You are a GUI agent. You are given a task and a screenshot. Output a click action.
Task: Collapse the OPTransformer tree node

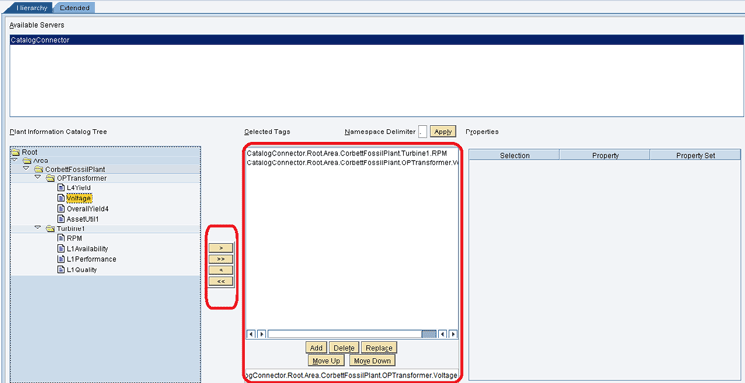(x=38, y=177)
